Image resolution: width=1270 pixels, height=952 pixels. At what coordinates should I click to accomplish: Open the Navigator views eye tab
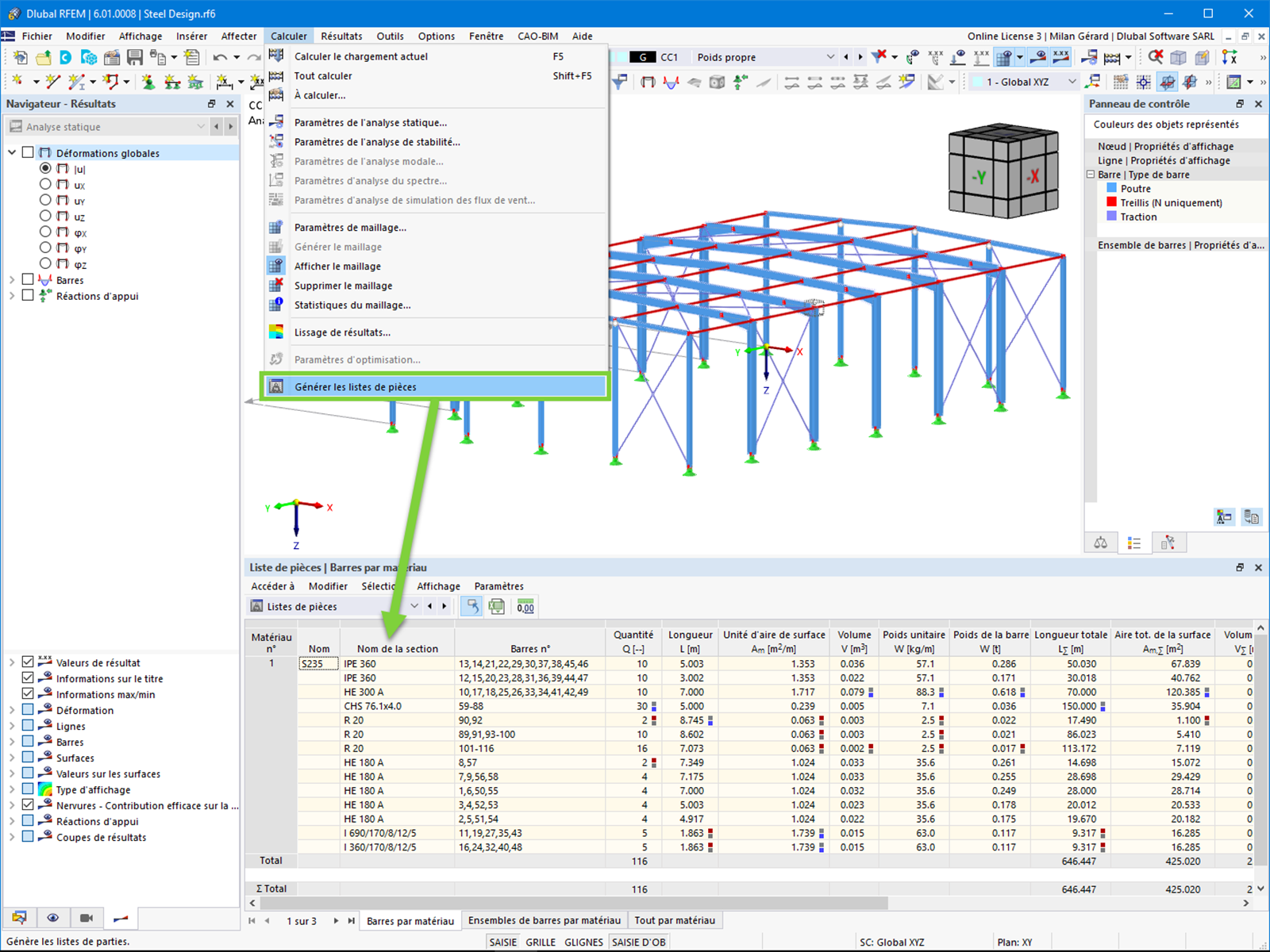52,918
